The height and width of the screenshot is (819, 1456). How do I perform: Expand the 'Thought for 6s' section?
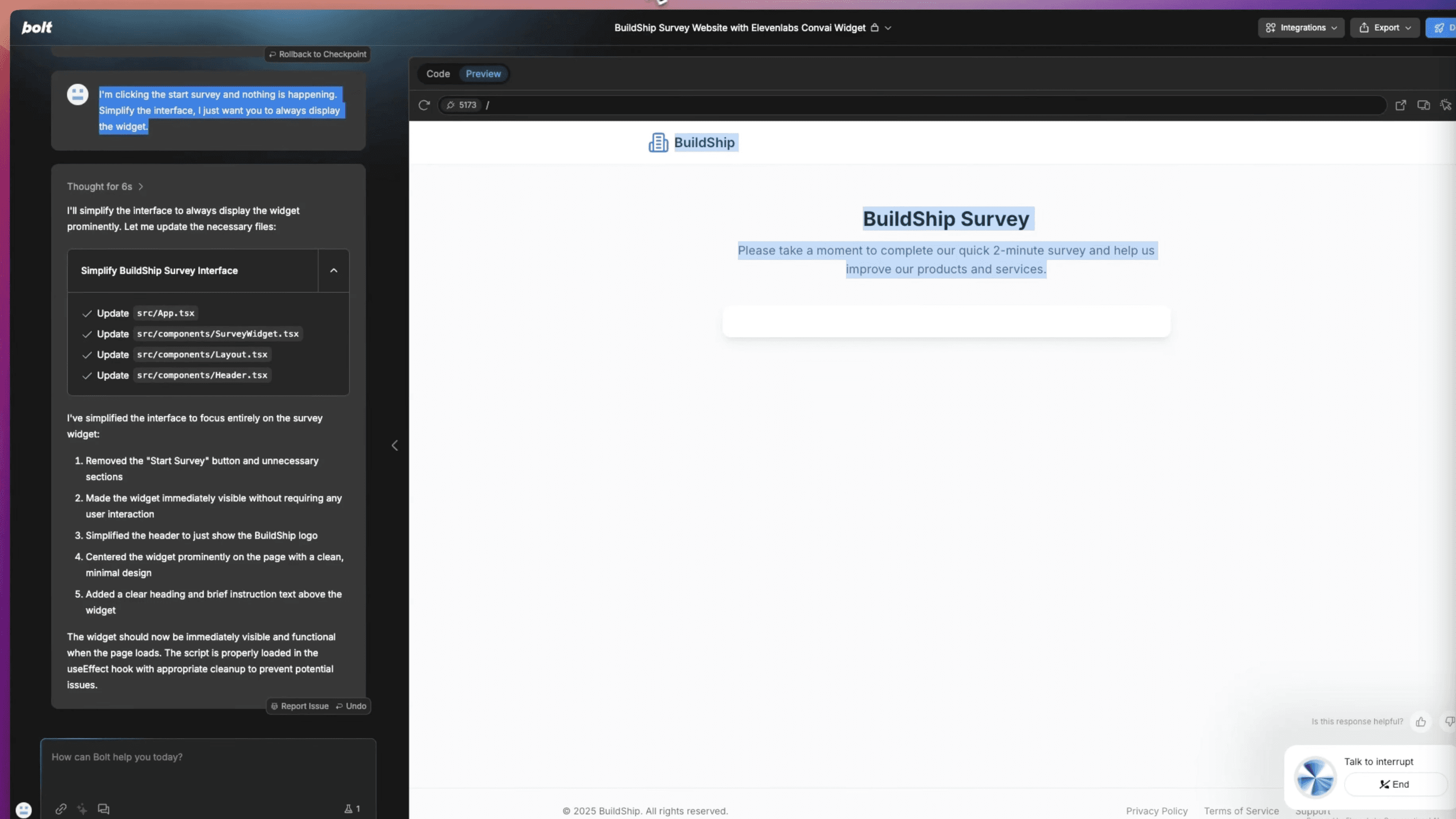tap(105, 187)
